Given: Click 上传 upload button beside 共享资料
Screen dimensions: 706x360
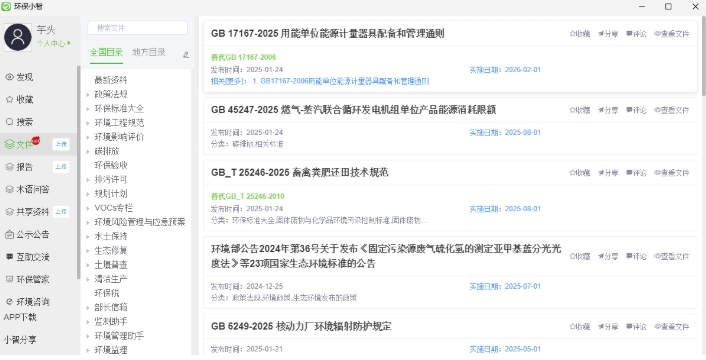Looking at the screenshot, I should (61, 212).
